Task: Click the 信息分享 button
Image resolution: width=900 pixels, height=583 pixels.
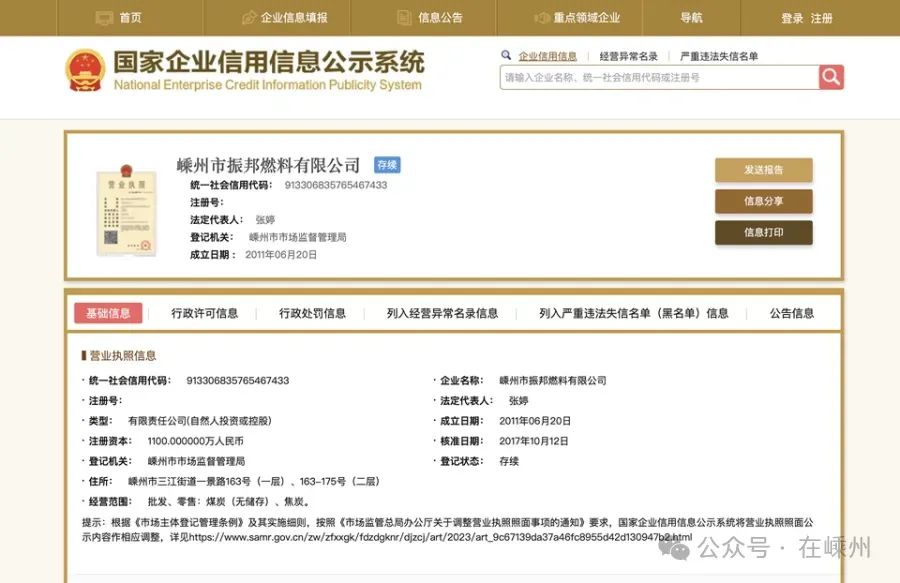Action: click(763, 201)
